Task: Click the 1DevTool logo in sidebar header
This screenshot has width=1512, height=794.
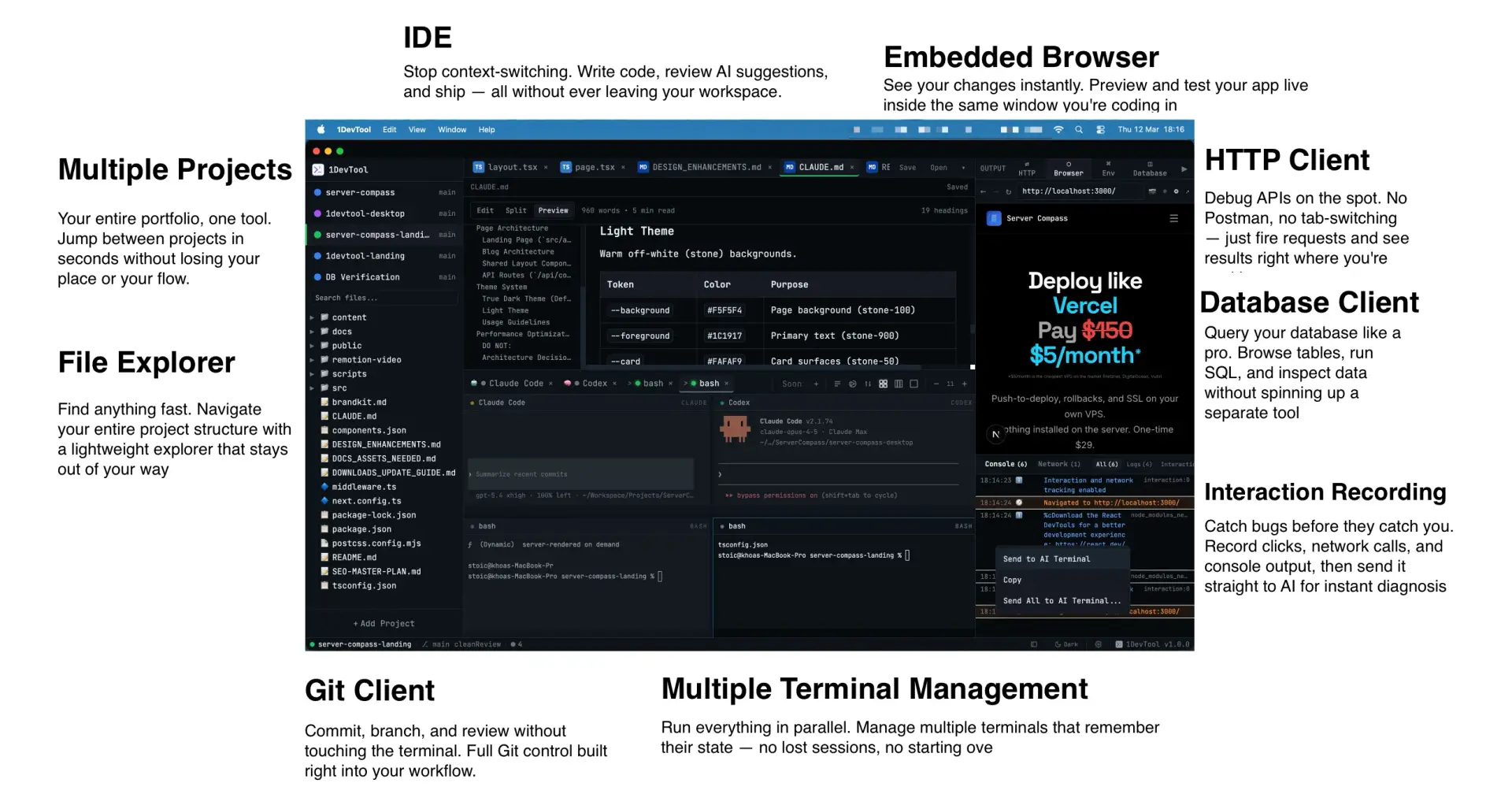Action: click(317, 169)
